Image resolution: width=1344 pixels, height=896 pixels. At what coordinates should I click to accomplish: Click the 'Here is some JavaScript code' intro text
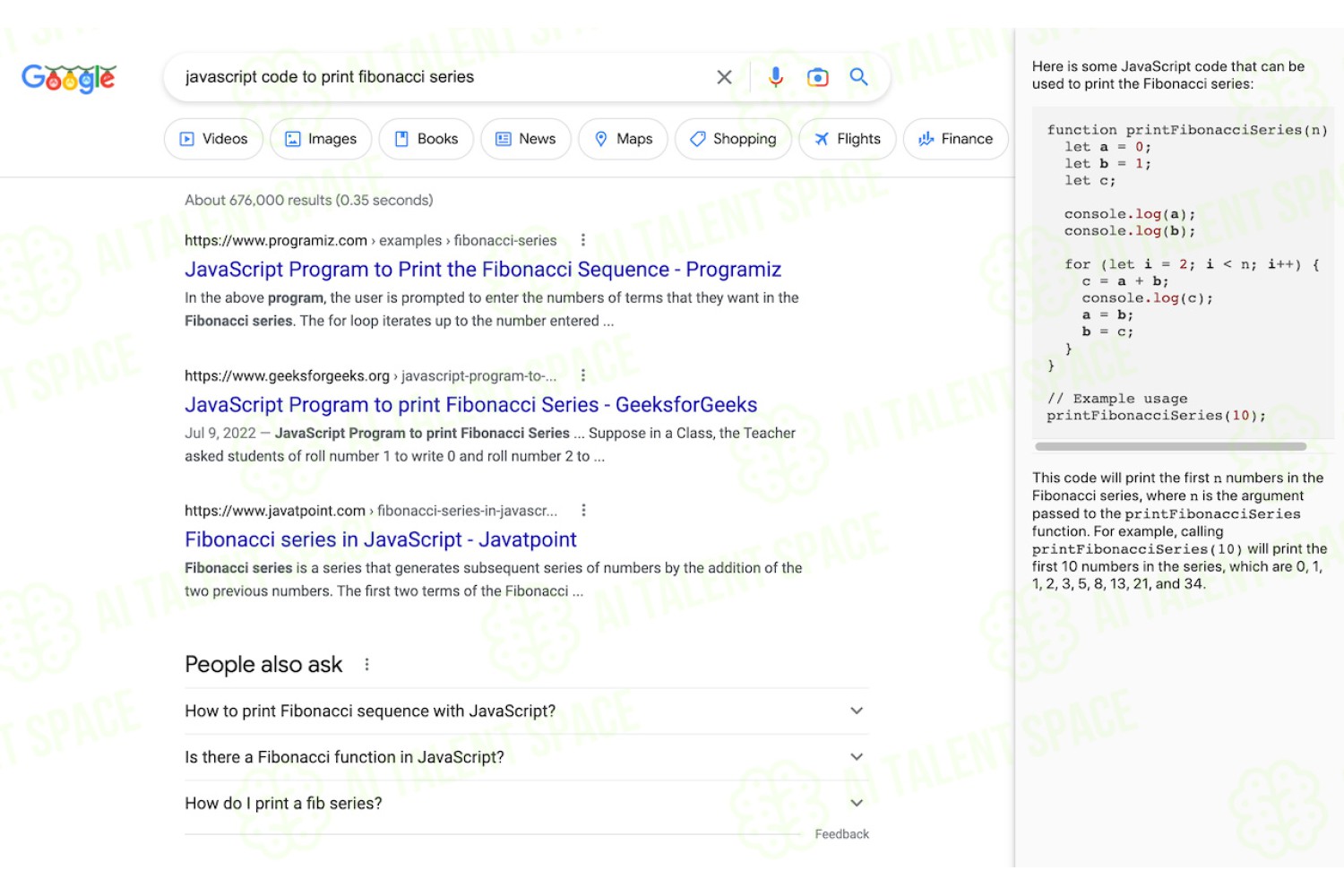pos(1168,75)
